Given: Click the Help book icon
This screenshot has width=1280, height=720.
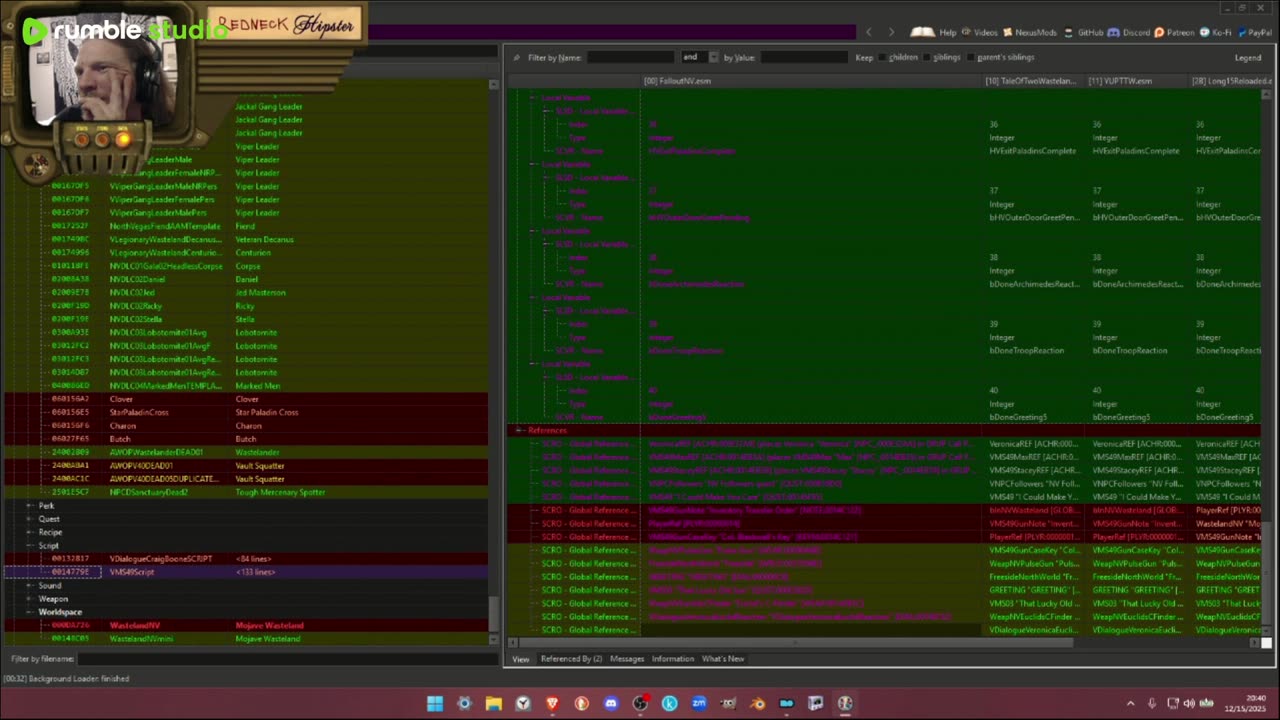Looking at the screenshot, I should (923, 32).
